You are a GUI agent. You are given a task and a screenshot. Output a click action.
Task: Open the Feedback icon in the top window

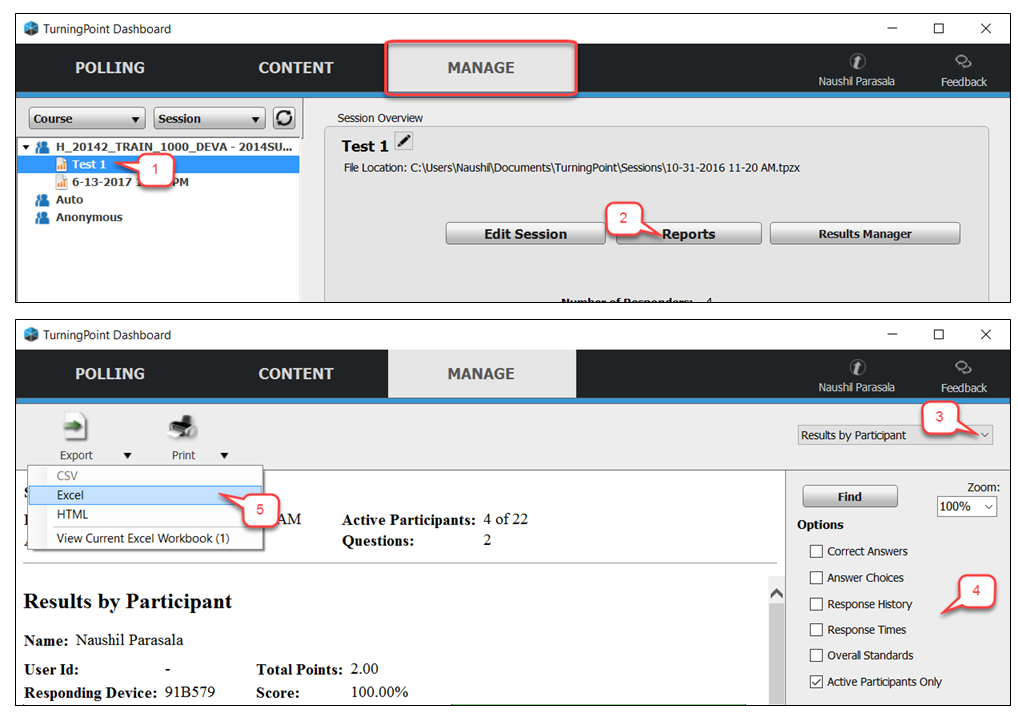[963, 62]
